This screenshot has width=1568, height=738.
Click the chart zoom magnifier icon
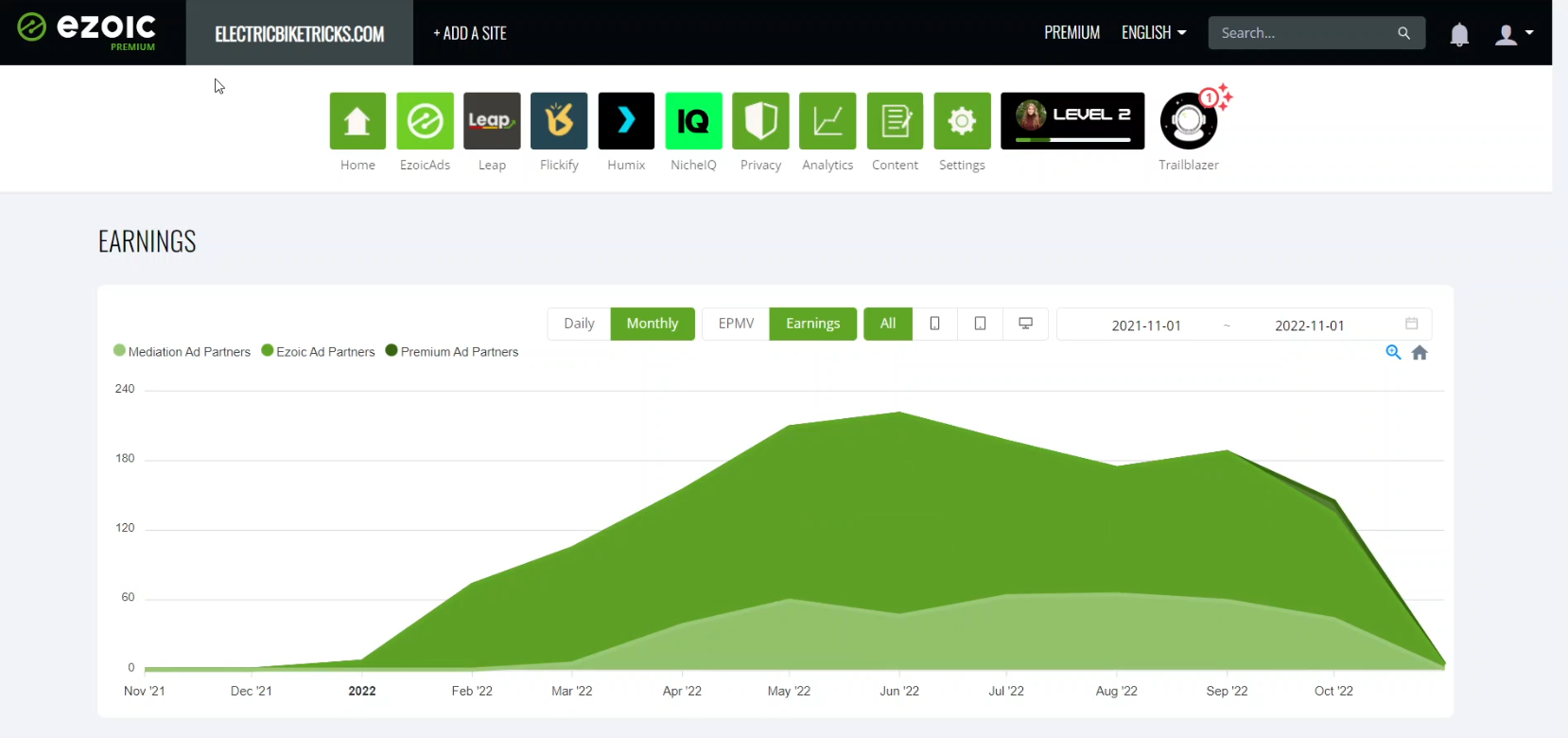click(1393, 352)
